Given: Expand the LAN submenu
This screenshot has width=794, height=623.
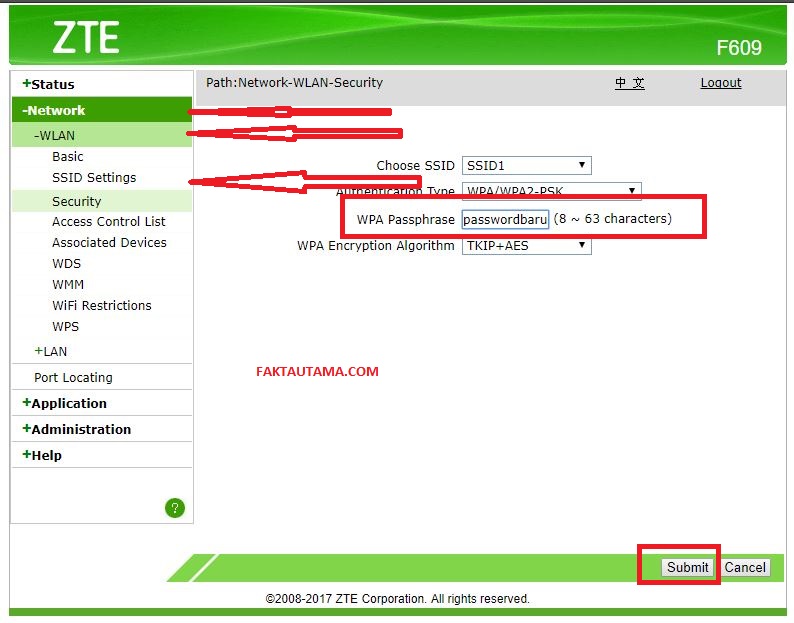Looking at the screenshot, I should (51, 352).
